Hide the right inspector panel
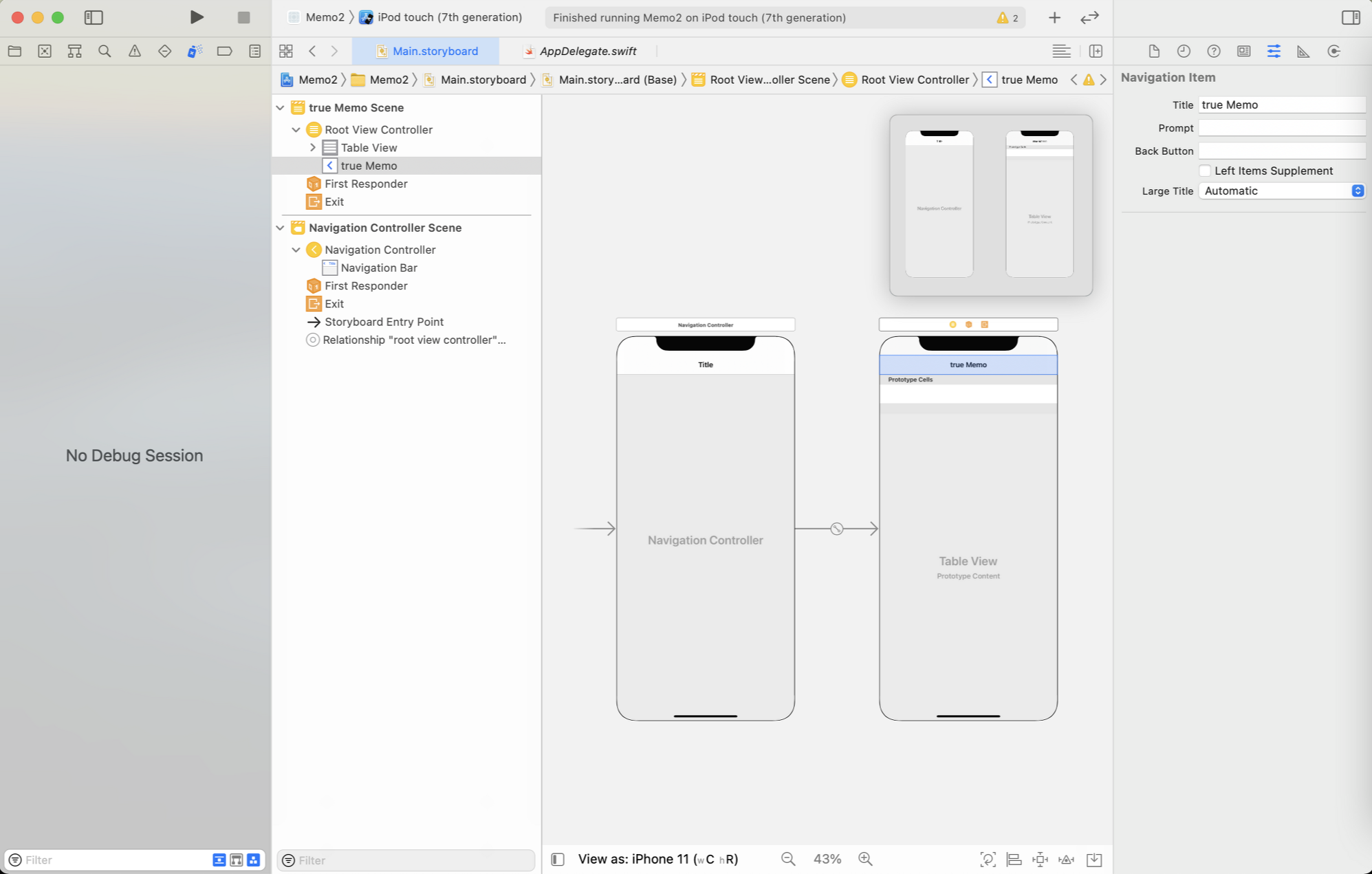The image size is (1372, 874). click(x=1350, y=17)
